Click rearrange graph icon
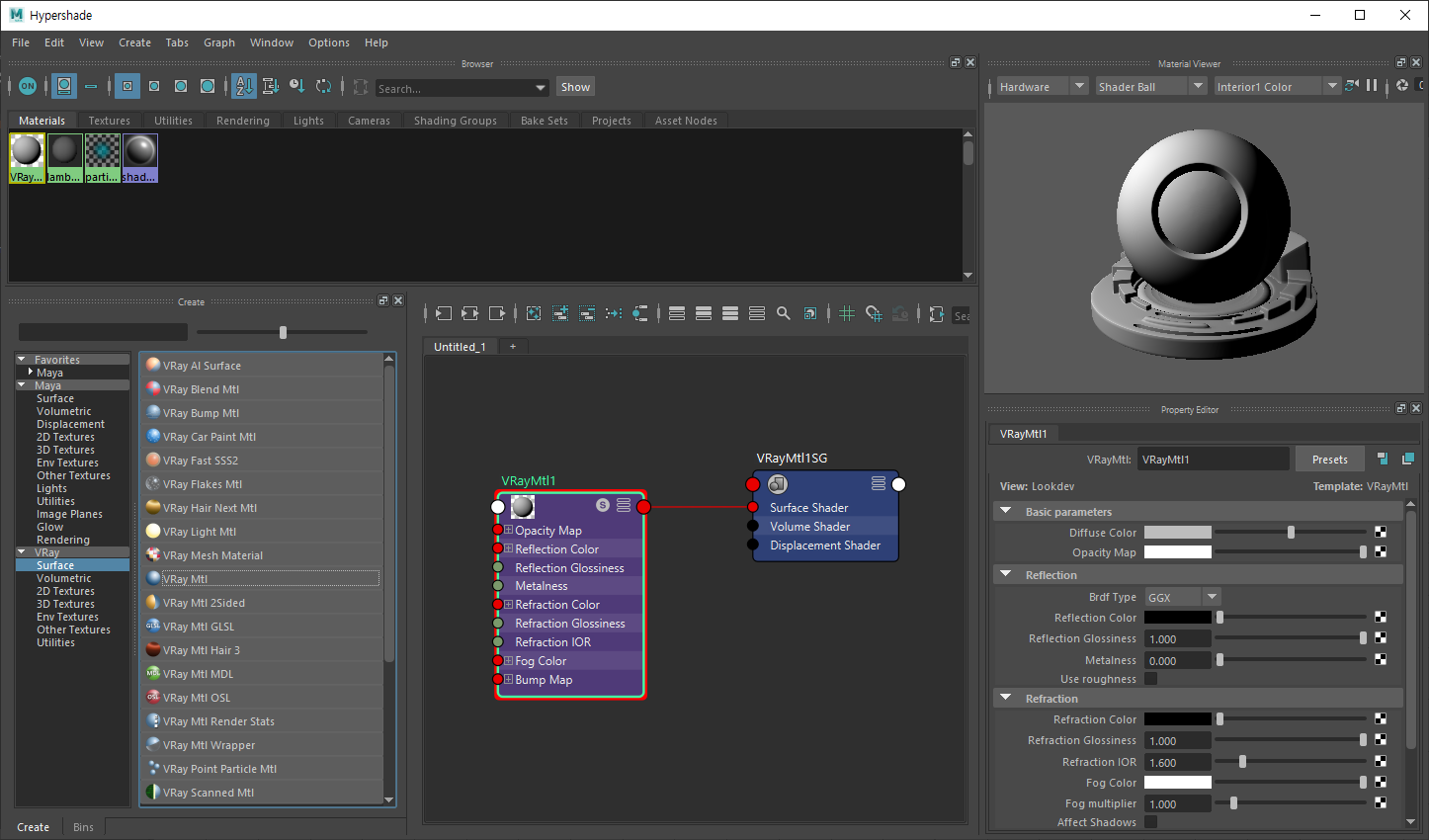The image size is (1429, 840). tap(614, 313)
